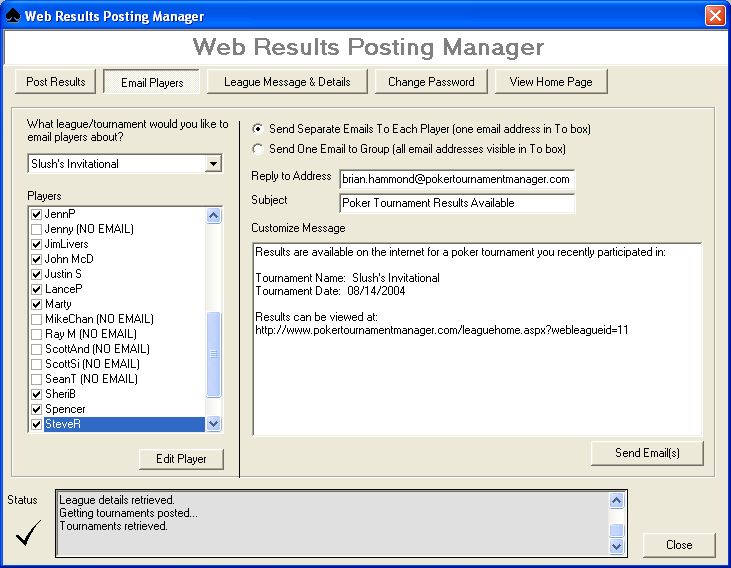Check the Ray M (NO EMAIL) checkbox
This screenshot has height=568, width=731.
coord(36,334)
